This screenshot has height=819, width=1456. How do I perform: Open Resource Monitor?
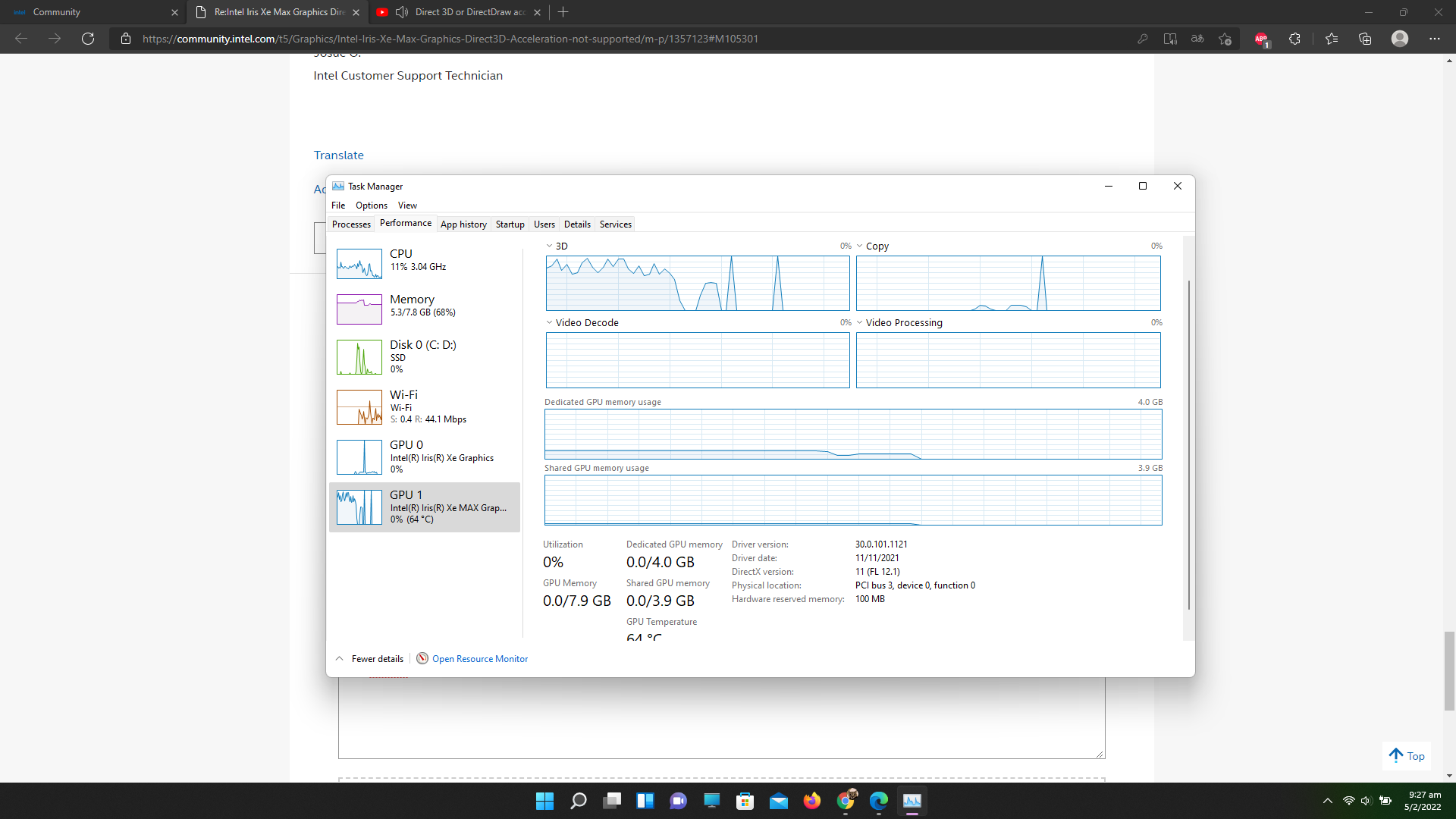(x=479, y=658)
